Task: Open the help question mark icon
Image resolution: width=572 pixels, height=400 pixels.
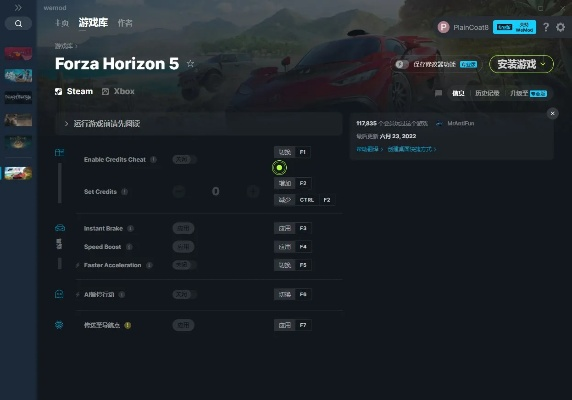Action: pos(546,27)
